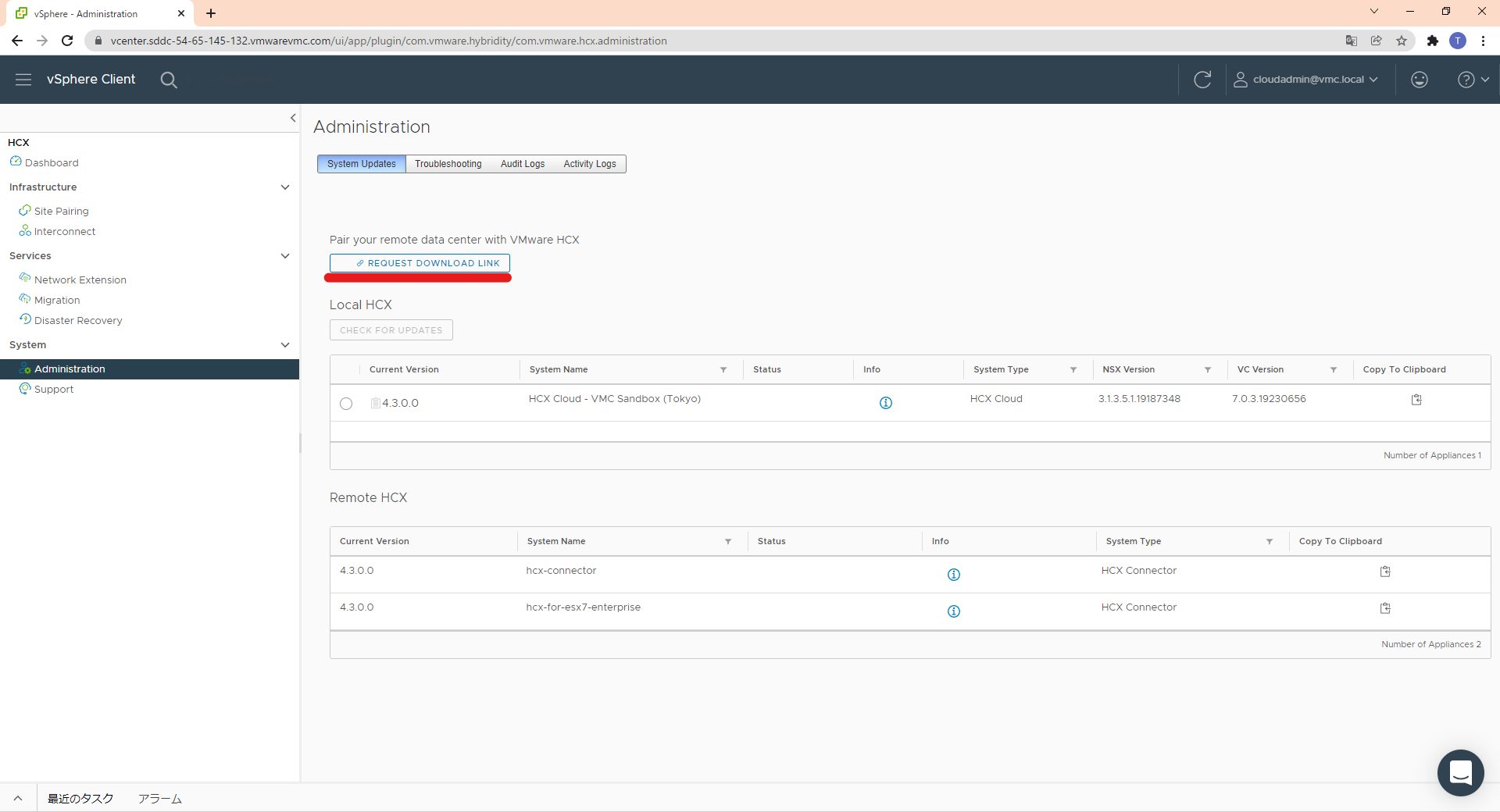This screenshot has width=1500, height=812.
Task: Collapse the System section
Action: [x=285, y=345]
